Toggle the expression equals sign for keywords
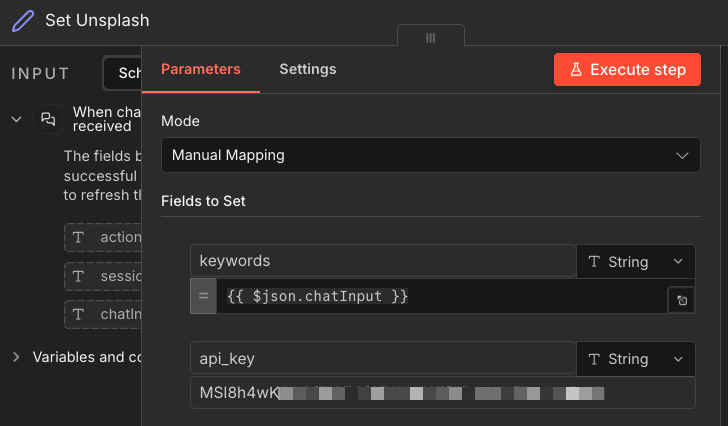This screenshot has height=426, width=728. 203,297
